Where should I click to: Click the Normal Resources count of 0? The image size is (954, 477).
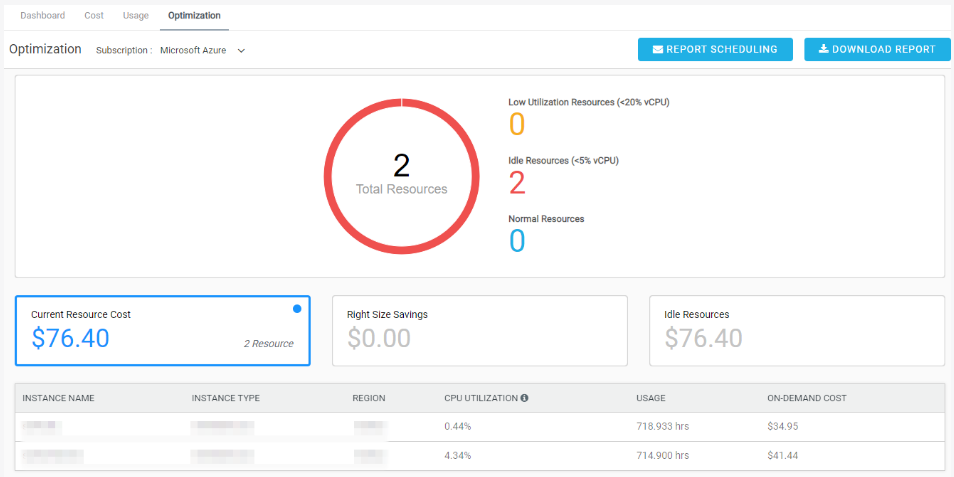point(517,241)
